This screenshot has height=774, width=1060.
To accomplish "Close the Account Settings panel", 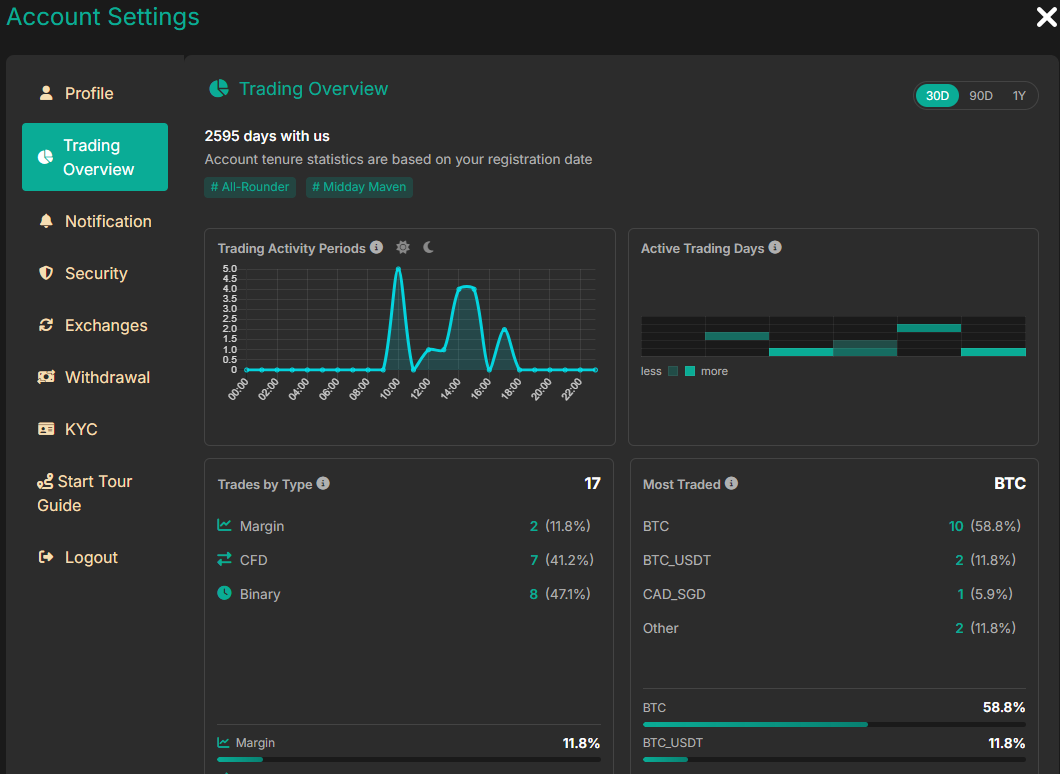I will (1046, 16).
